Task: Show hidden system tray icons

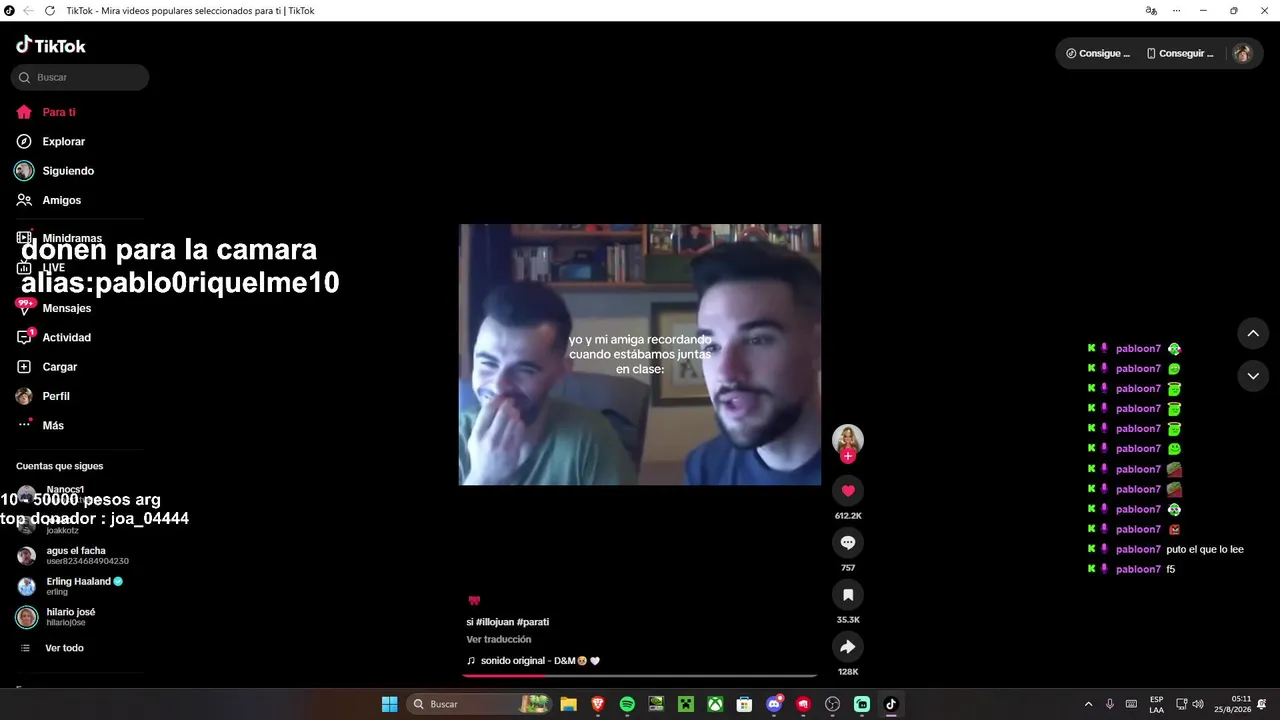Action: click(x=1089, y=704)
